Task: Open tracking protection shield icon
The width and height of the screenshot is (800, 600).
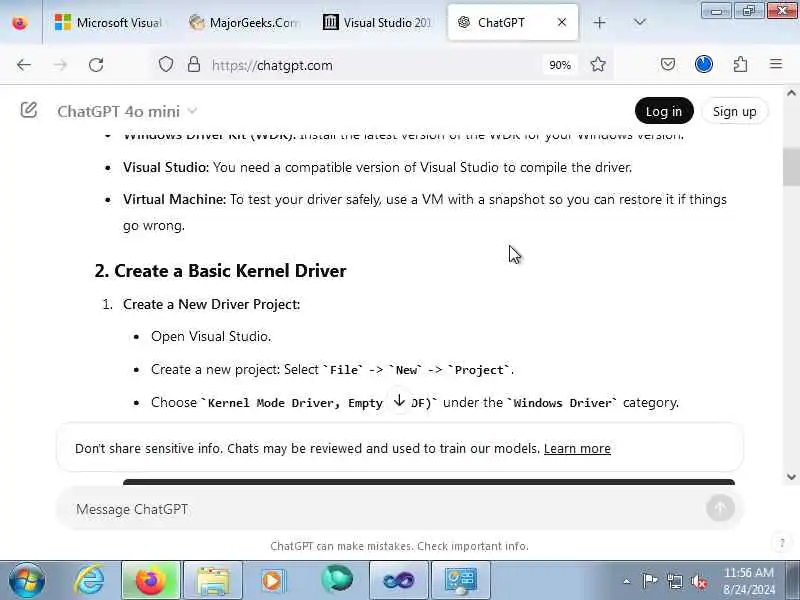Action: point(166,65)
